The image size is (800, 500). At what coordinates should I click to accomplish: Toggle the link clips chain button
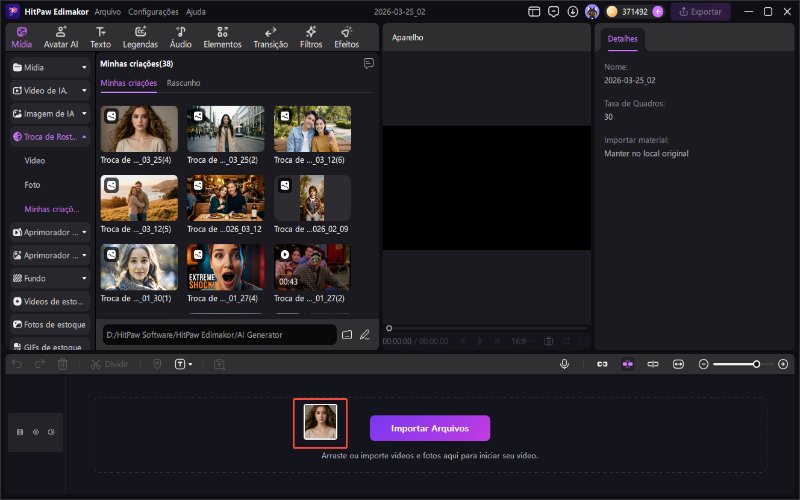(602, 364)
